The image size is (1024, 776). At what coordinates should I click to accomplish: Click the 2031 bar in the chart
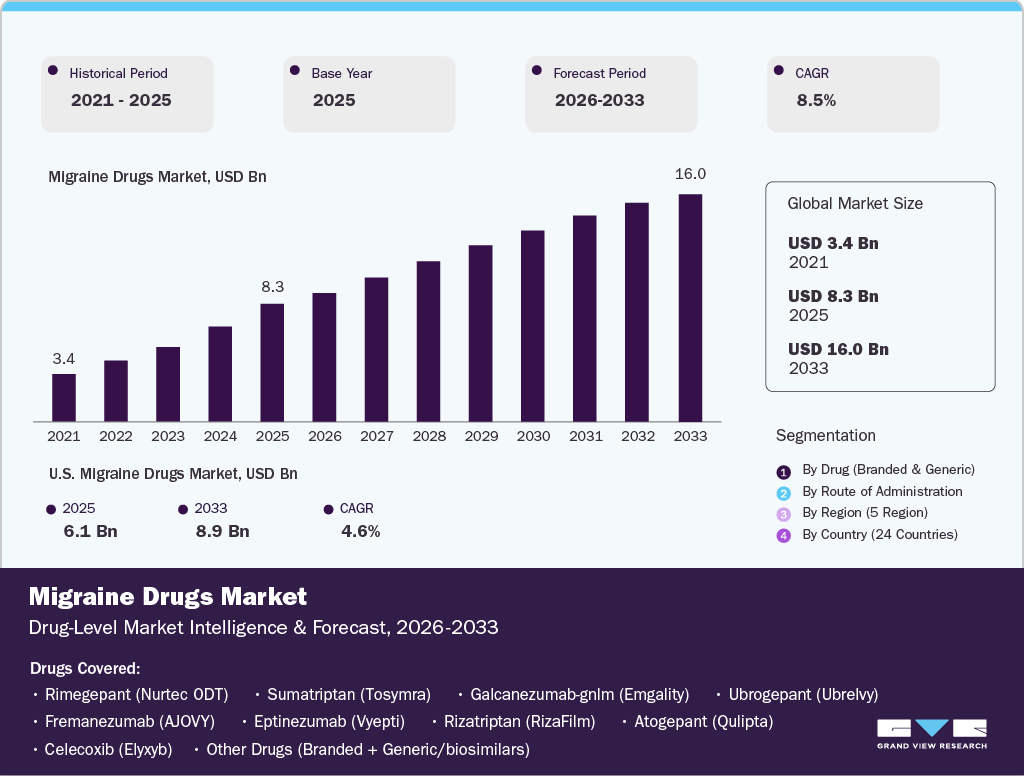[x=585, y=318]
